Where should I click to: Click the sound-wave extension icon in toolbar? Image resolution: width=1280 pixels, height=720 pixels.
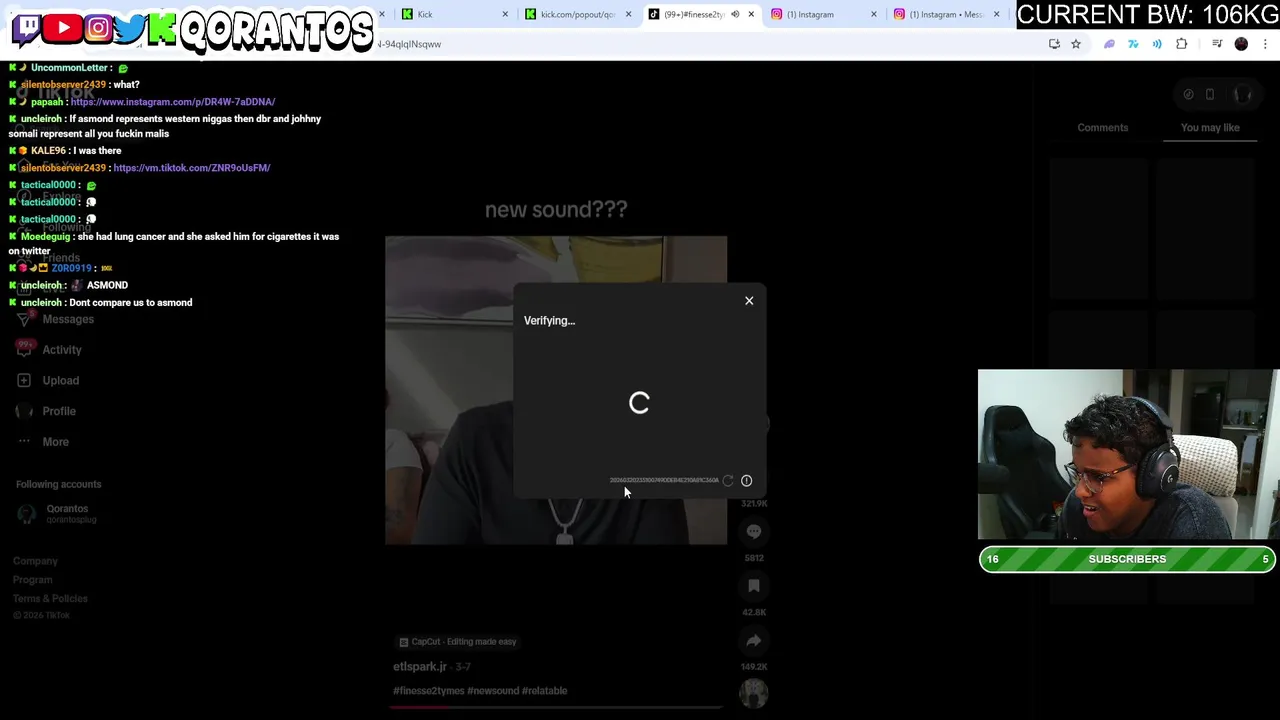pyautogui.click(x=1157, y=44)
